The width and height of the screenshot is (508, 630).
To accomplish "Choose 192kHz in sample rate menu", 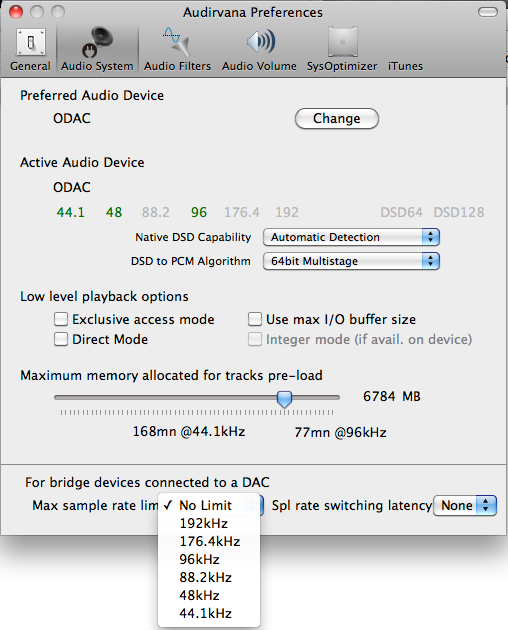I will 209,523.
